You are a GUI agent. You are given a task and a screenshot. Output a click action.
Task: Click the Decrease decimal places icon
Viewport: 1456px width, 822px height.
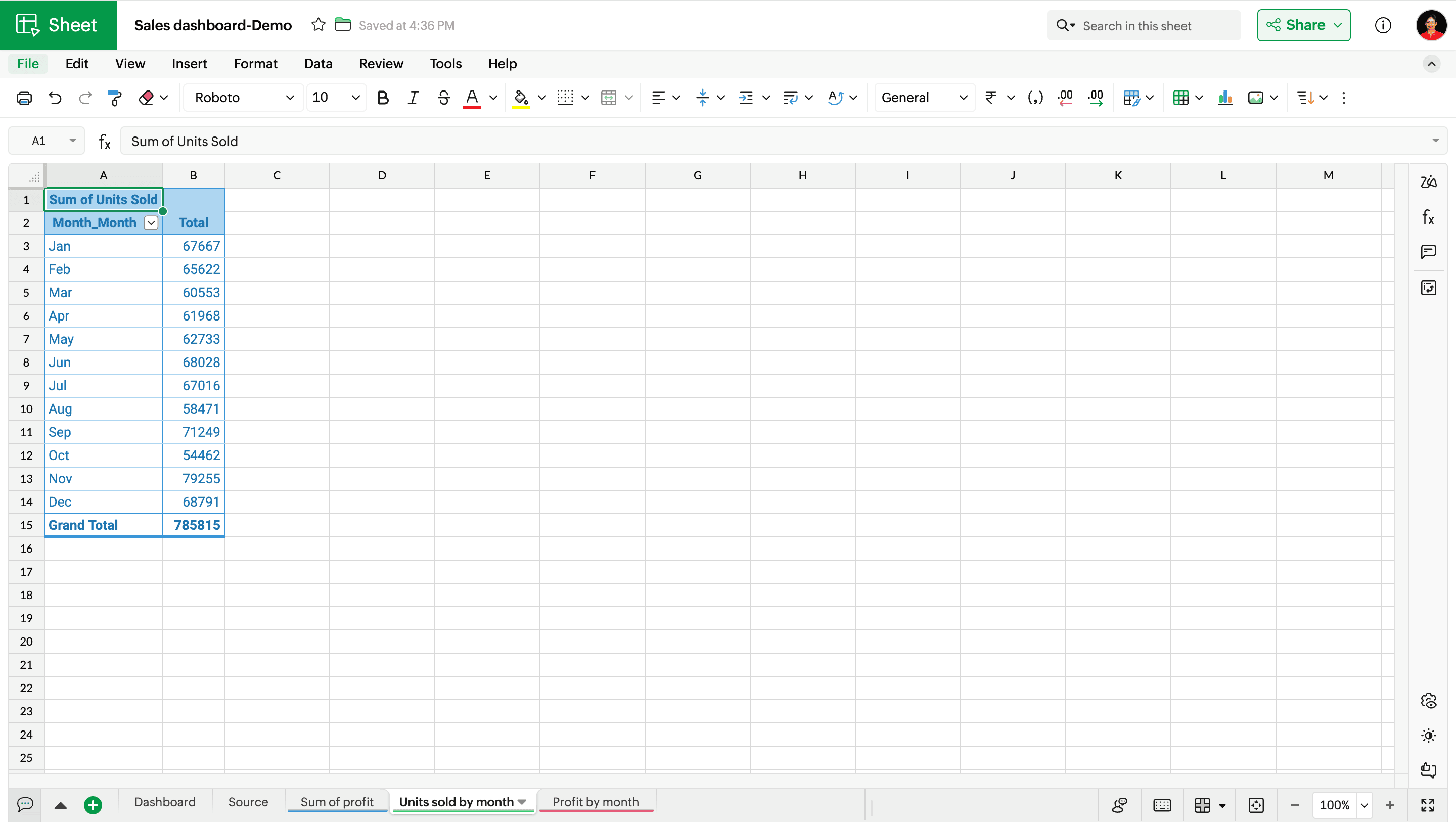(1065, 98)
